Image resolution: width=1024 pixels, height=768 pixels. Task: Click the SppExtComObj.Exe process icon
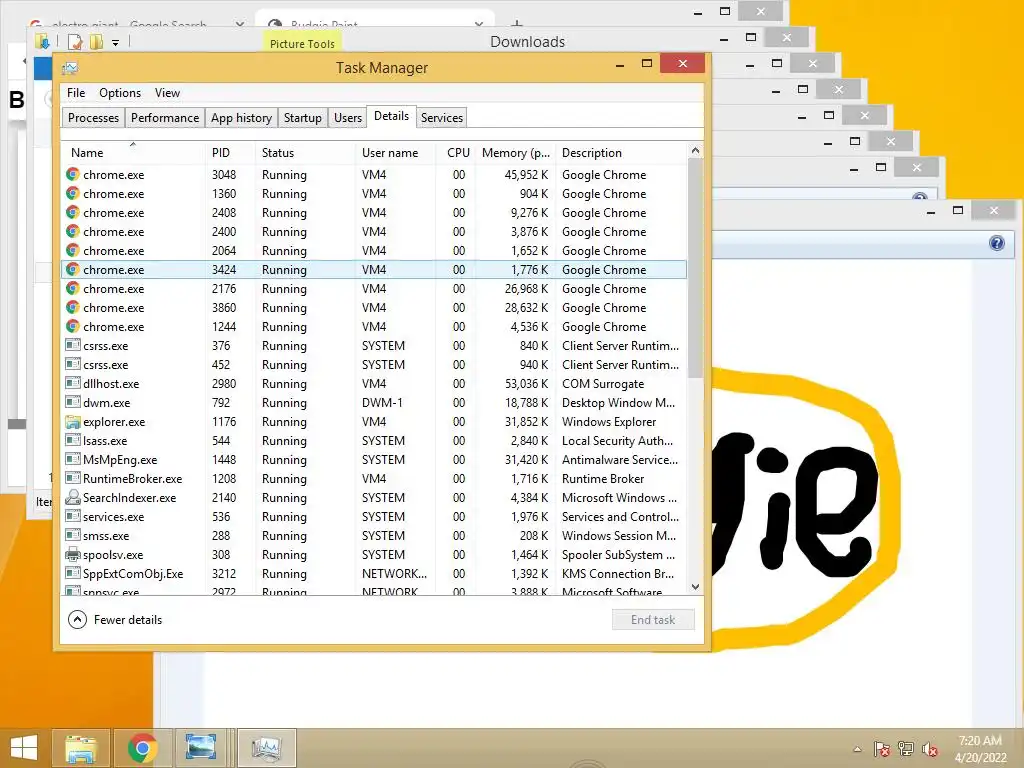tap(72, 573)
